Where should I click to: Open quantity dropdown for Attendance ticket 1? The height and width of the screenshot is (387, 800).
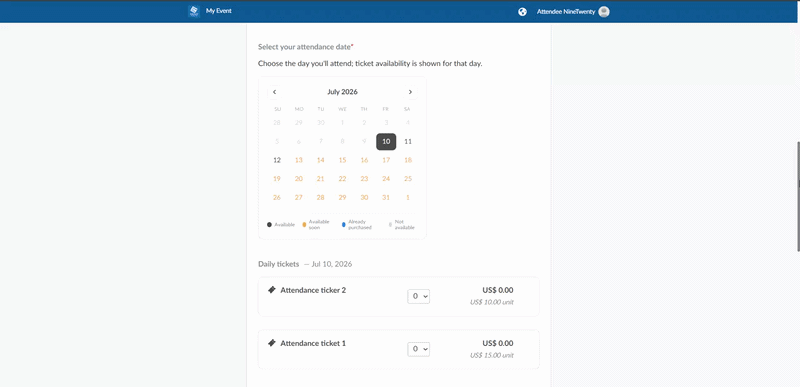[x=418, y=349]
